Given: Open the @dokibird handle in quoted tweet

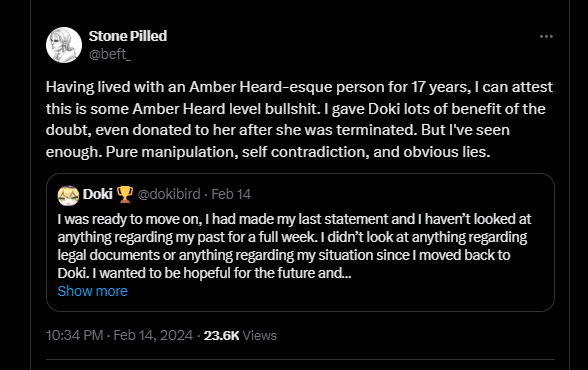Looking at the screenshot, I should coord(169,194).
